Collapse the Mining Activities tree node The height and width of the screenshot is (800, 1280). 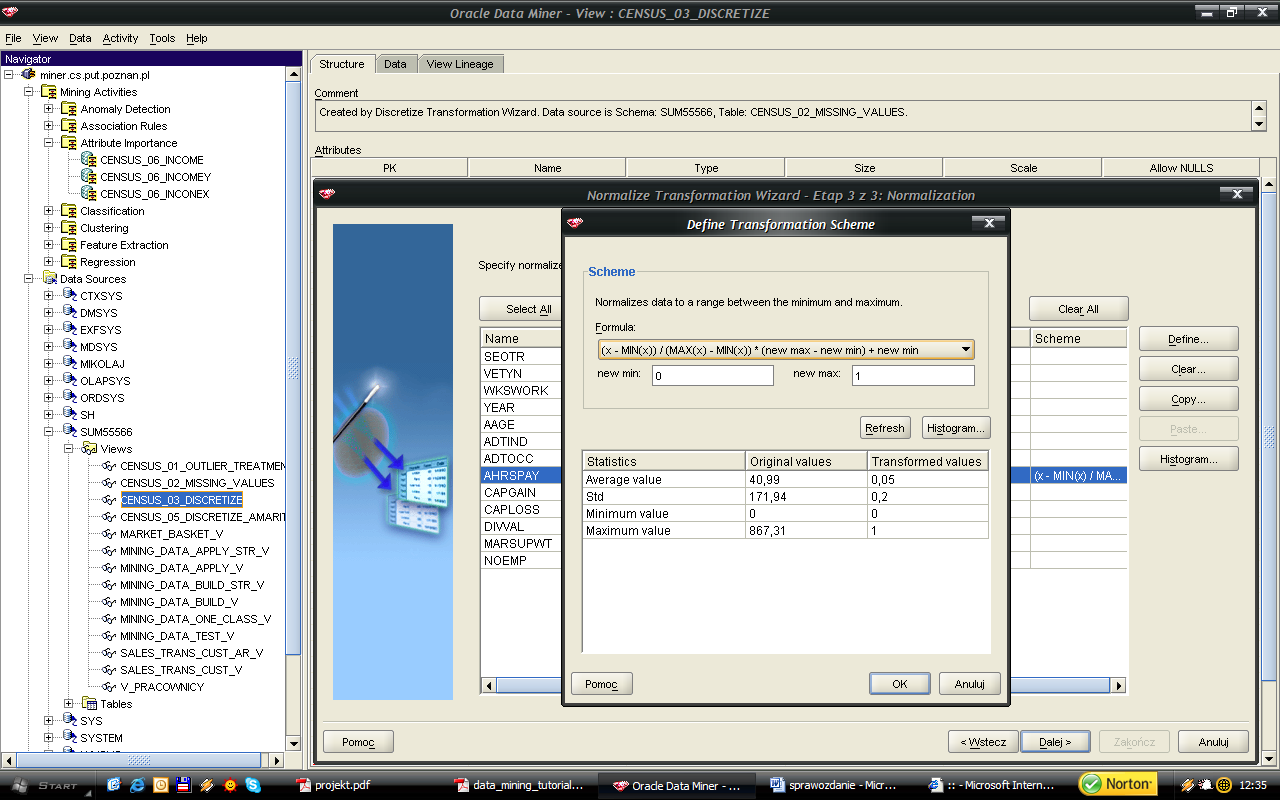point(29,92)
